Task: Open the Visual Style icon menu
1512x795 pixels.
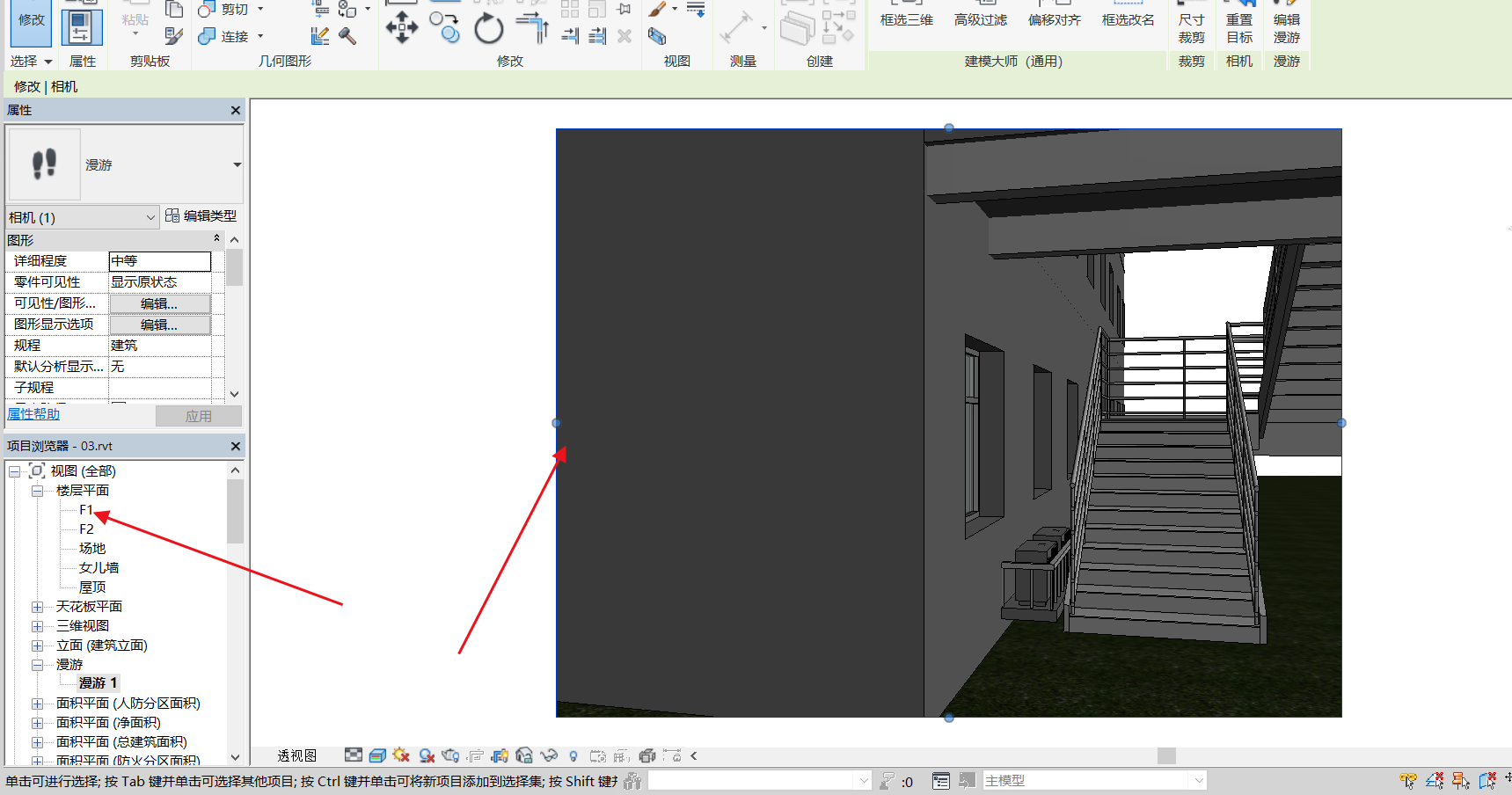Action: (x=377, y=755)
